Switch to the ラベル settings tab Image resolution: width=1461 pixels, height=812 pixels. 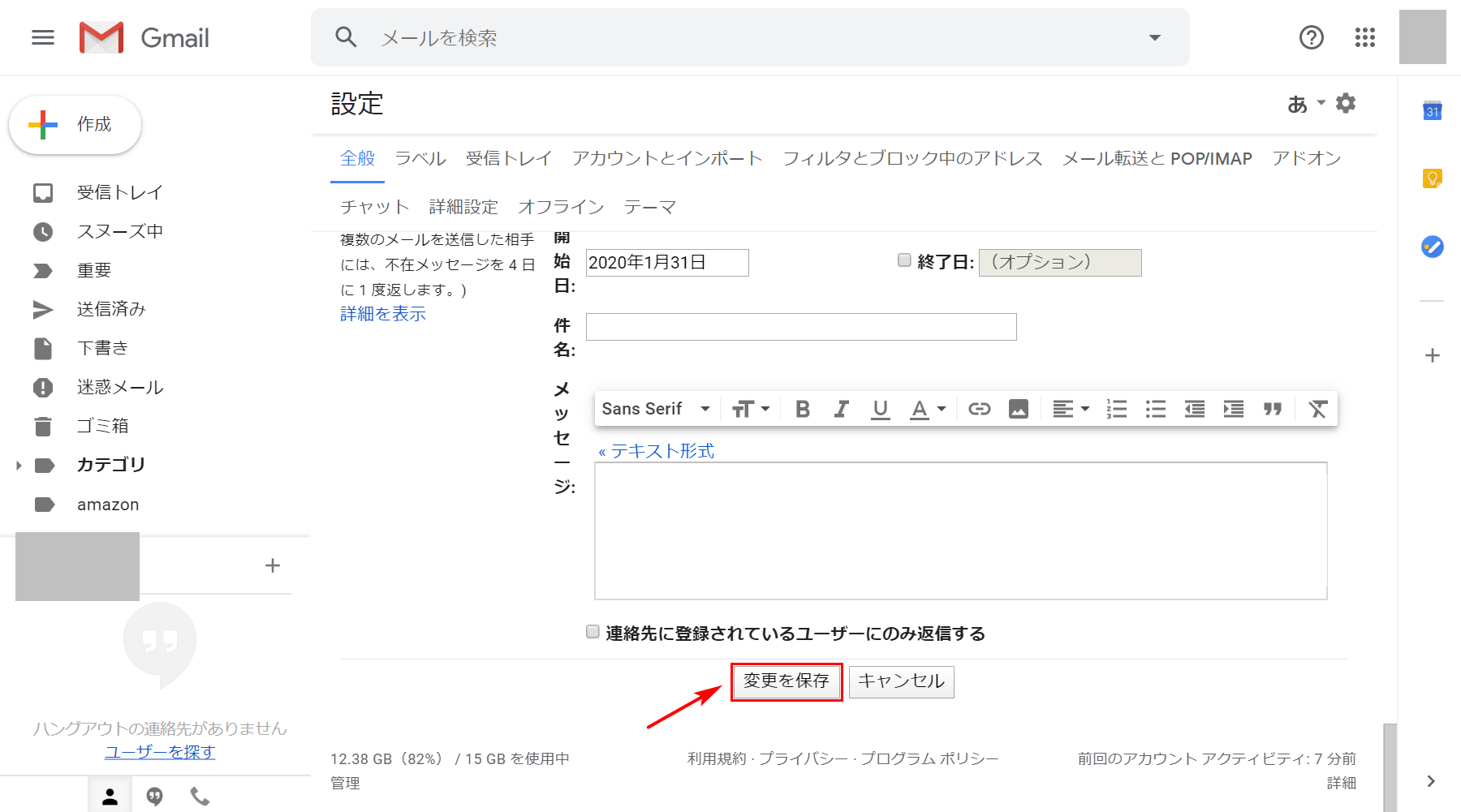pos(420,158)
